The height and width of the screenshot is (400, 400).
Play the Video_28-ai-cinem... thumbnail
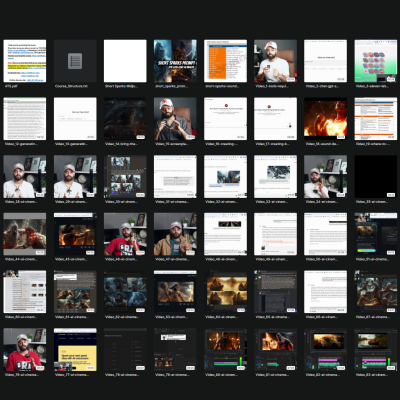pos(25,176)
